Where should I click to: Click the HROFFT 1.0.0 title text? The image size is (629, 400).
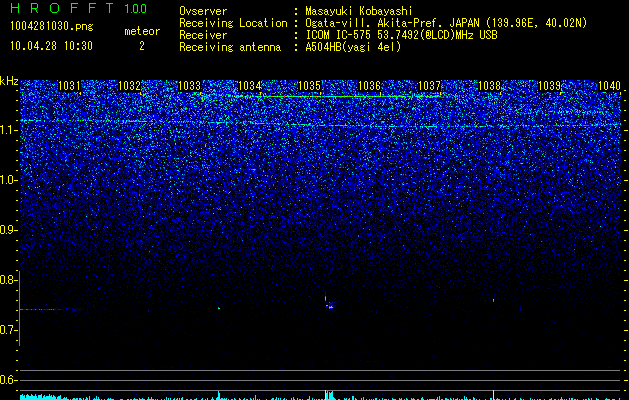tap(79, 8)
